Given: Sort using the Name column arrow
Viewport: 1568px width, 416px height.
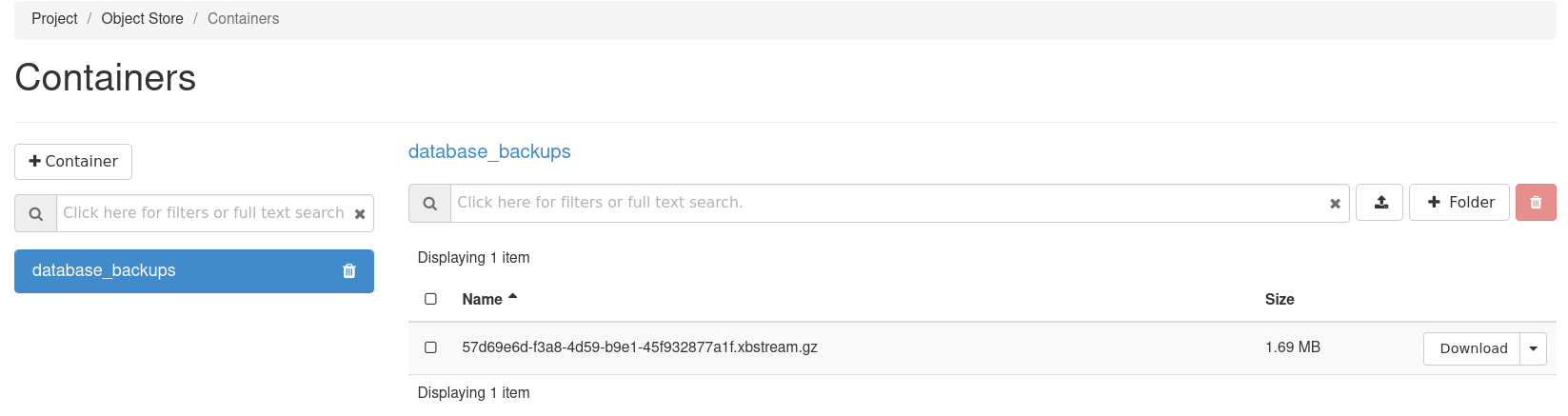Looking at the screenshot, I should pyautogui.click(x=513, y=298).
